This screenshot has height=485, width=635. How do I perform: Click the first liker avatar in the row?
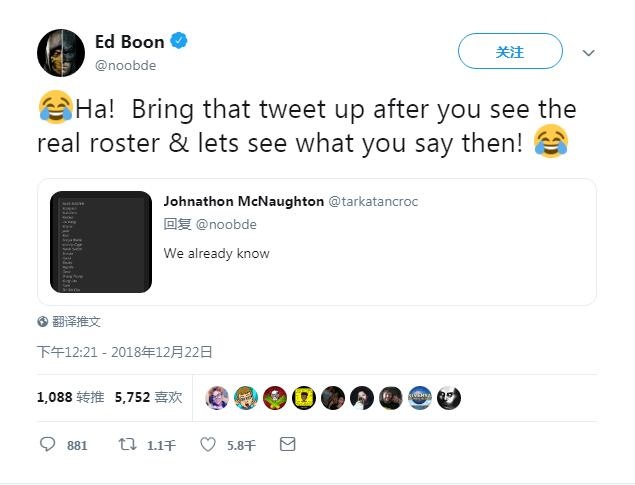[217, 398]
